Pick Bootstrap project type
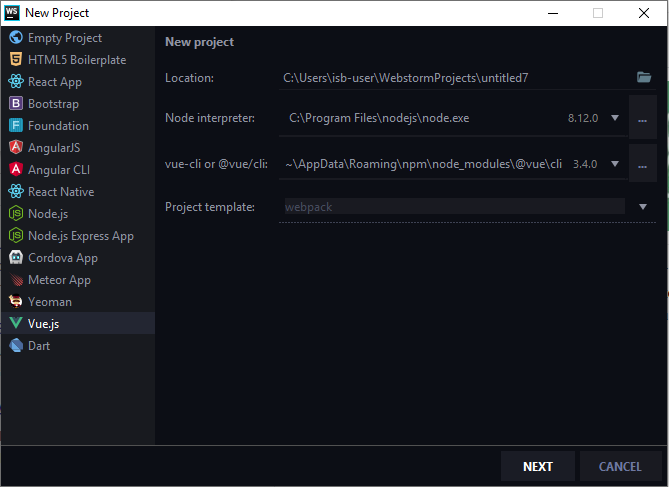This screenshot has height=487, width=669. 78,103
